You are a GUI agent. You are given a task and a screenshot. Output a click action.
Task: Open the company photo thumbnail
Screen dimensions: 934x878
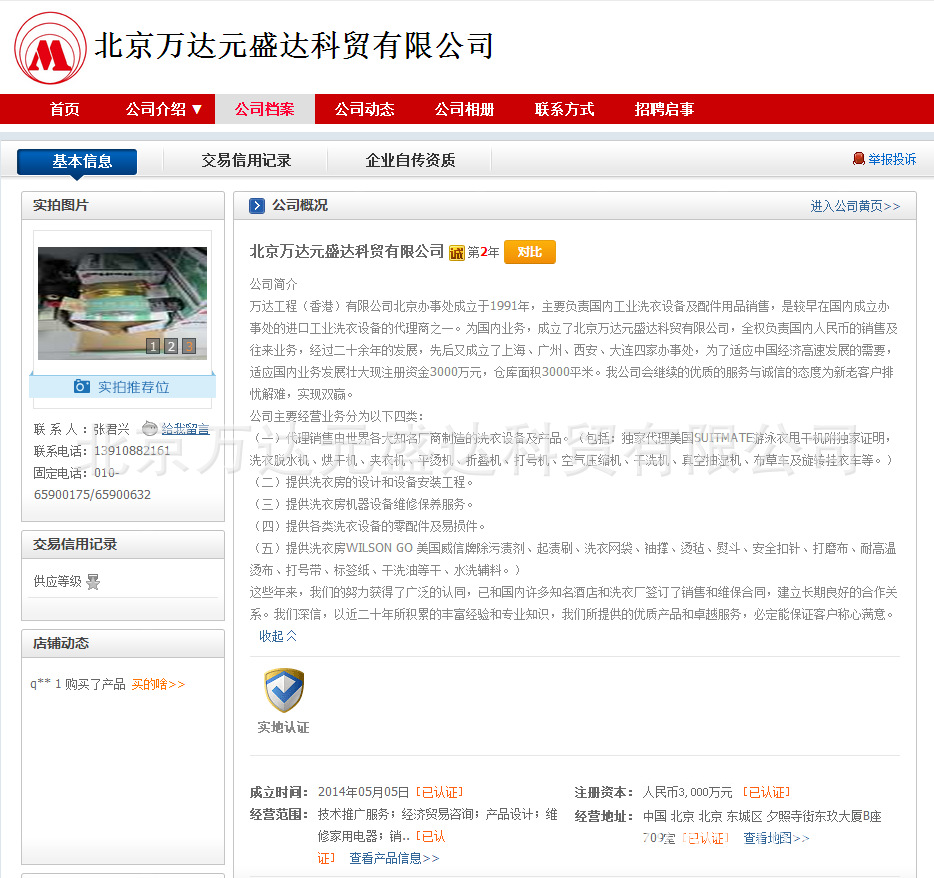pos(123,303)
